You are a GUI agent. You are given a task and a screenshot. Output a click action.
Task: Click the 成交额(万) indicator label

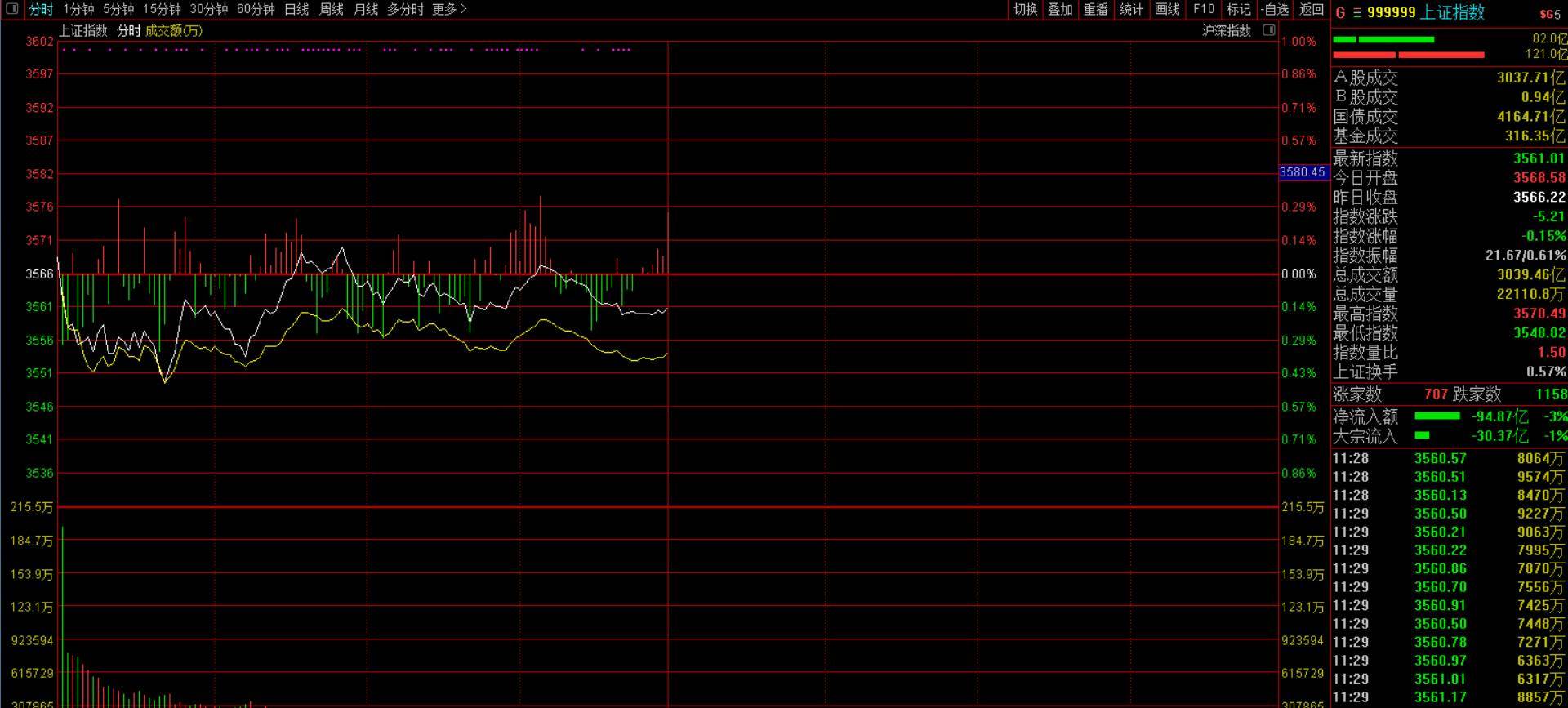click(x=174, y=30)
